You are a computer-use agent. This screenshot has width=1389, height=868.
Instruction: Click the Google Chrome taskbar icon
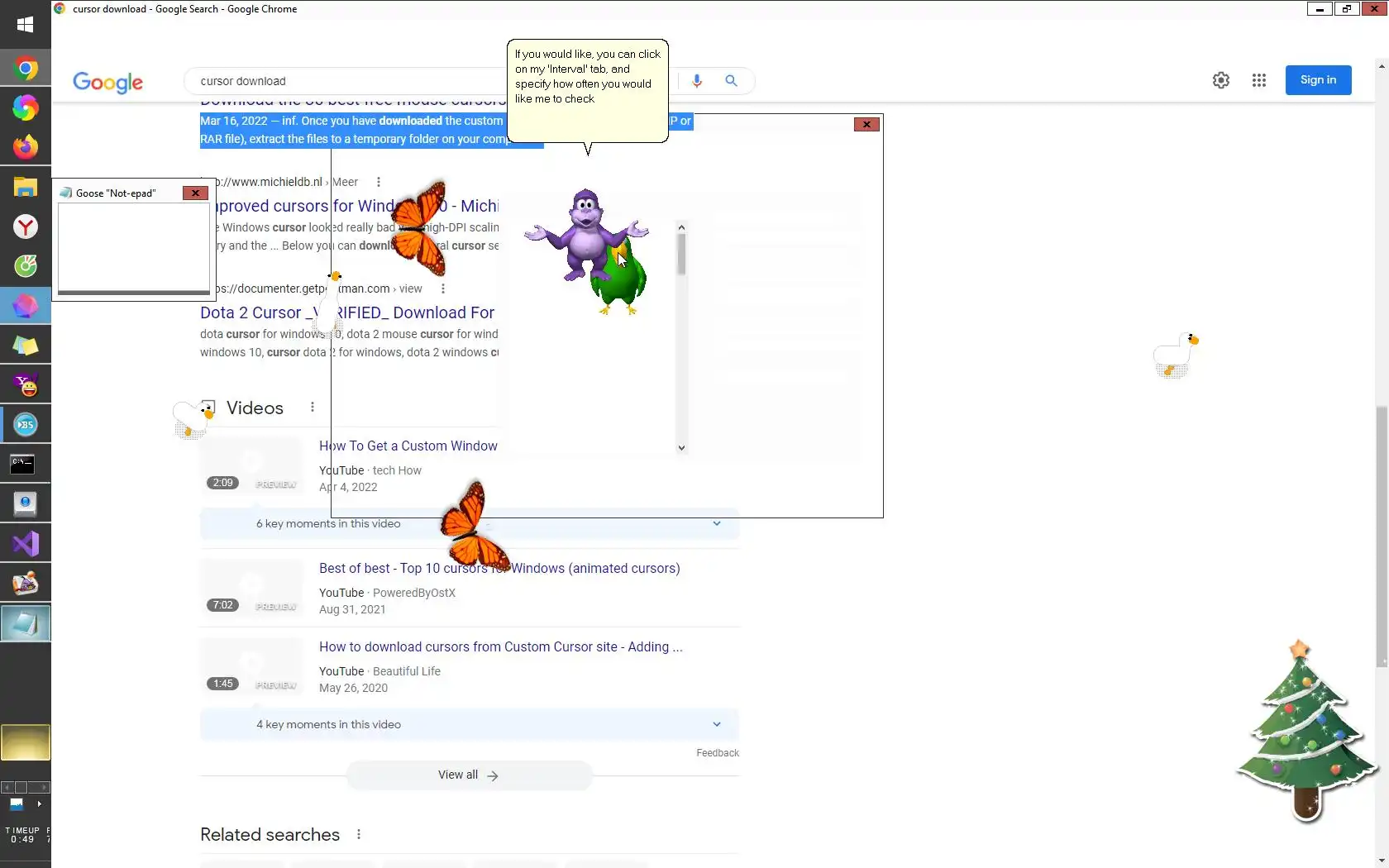coord(25,68)
